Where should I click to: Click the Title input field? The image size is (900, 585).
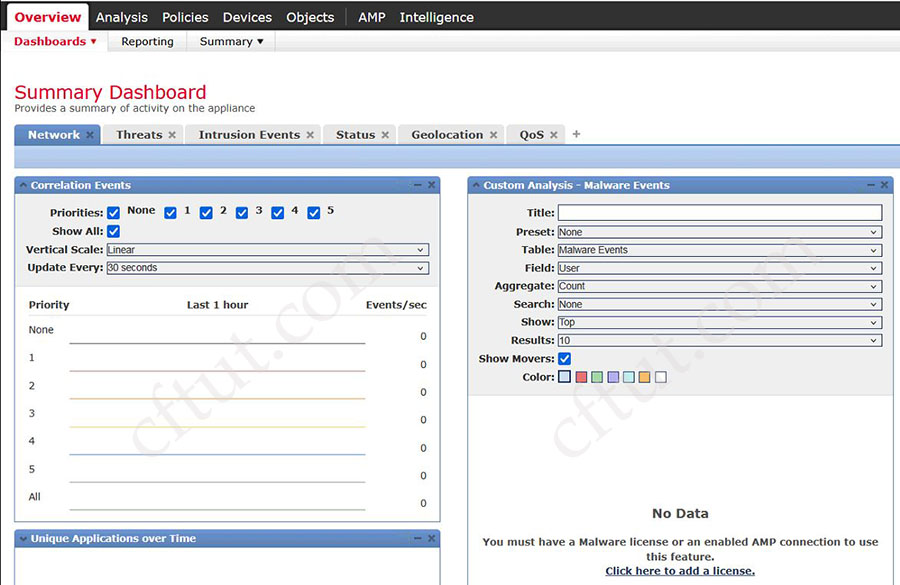(x=720, y=212)
